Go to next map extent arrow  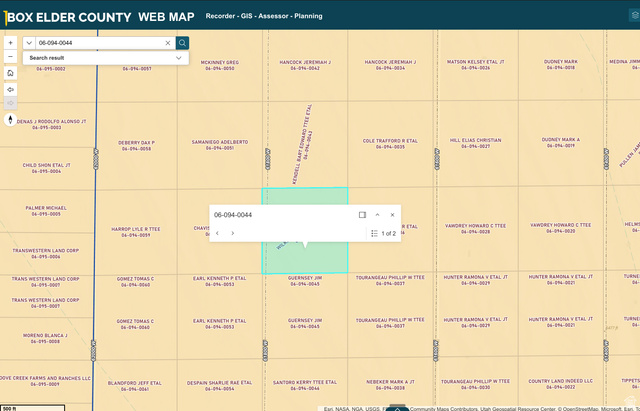point(11,103)
